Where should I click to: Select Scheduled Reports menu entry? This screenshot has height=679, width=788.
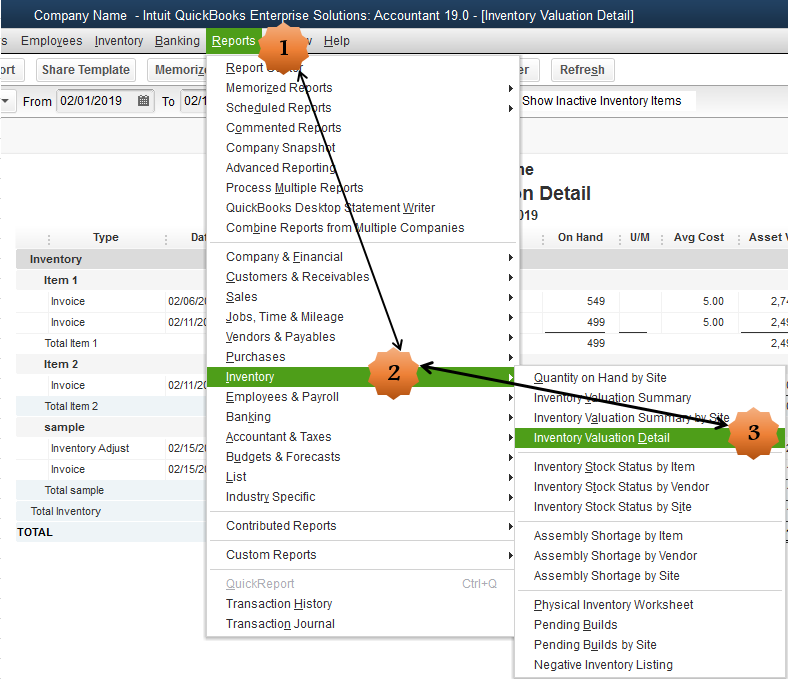coord(362,108)
